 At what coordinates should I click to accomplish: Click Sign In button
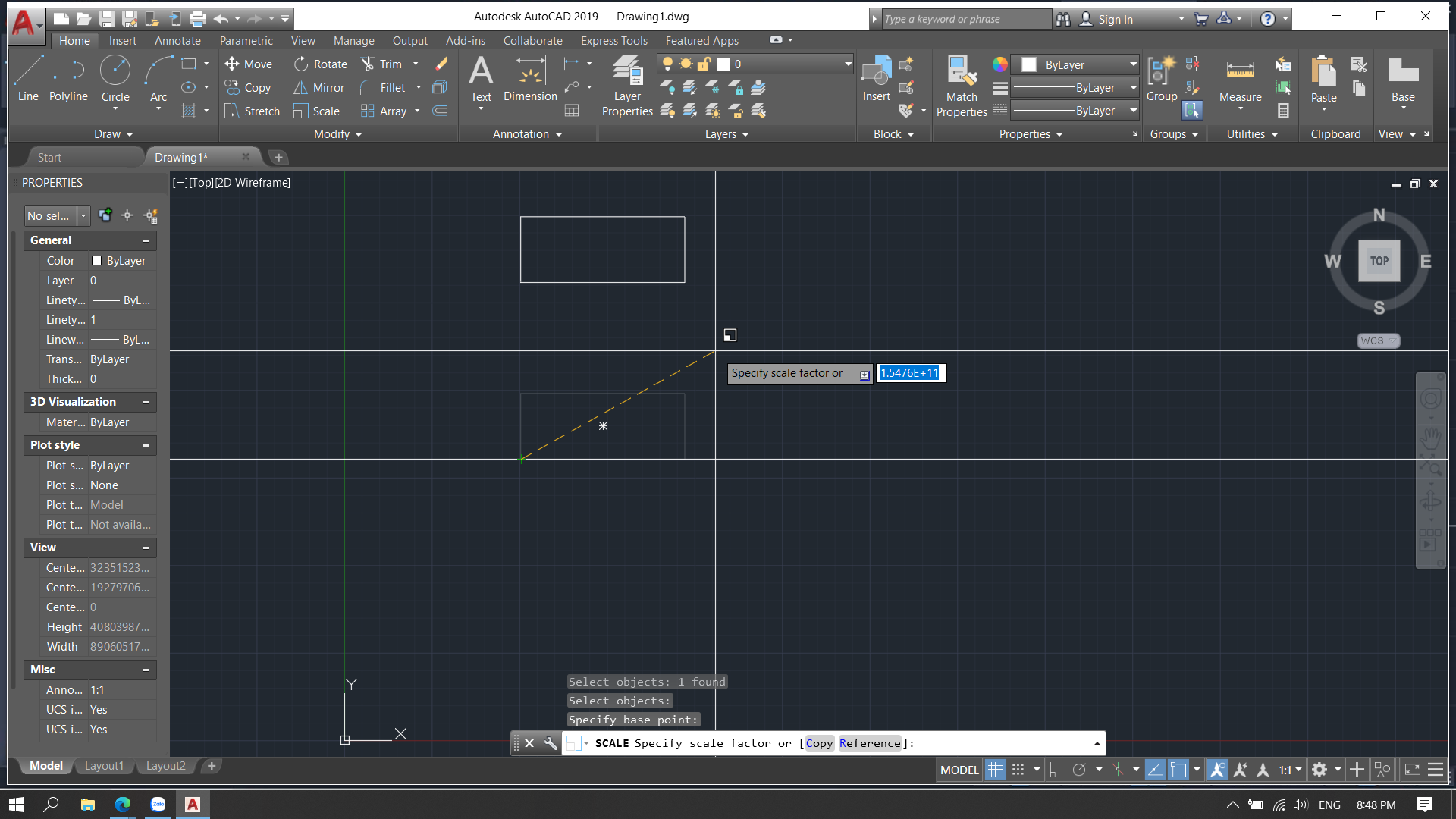(1107, 19)
